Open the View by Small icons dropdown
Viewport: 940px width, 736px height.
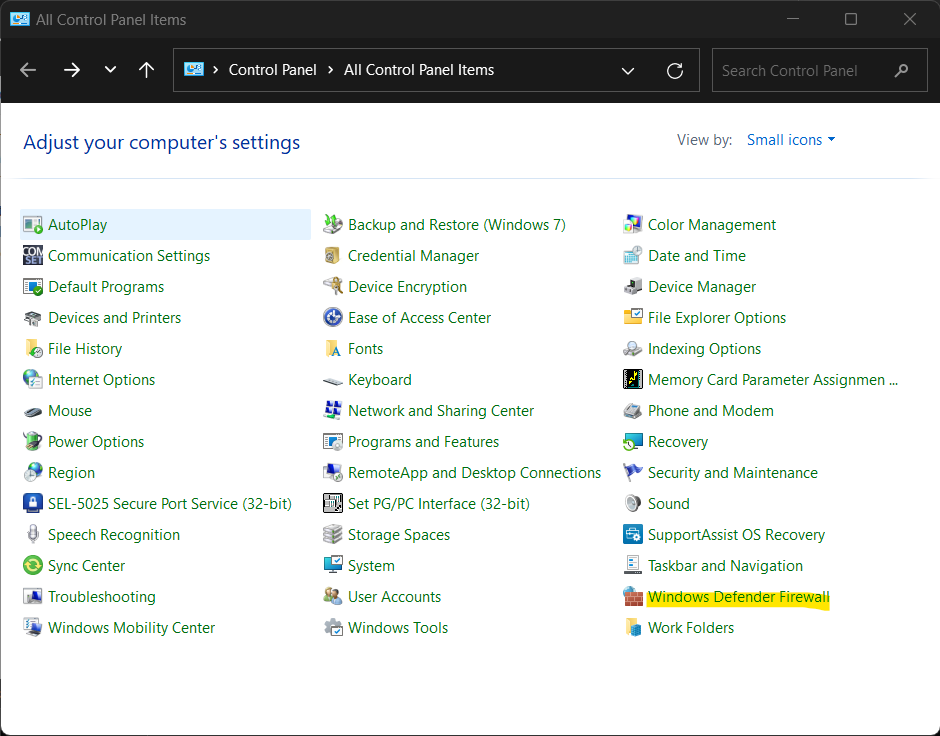[791, 140]
